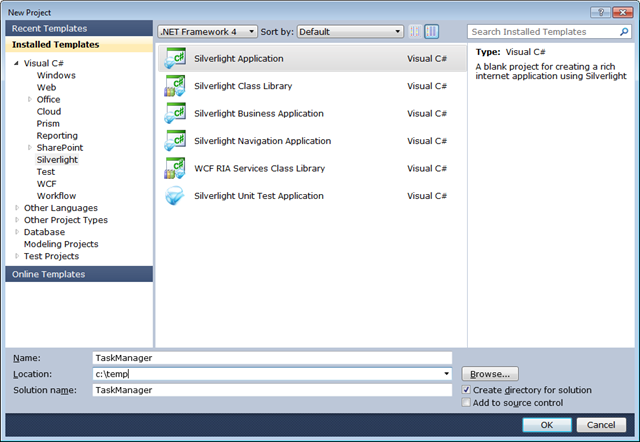Click the WCF RIA Services Class Library icon
Screen dimensions: 640x442
(x=174, y=168)
